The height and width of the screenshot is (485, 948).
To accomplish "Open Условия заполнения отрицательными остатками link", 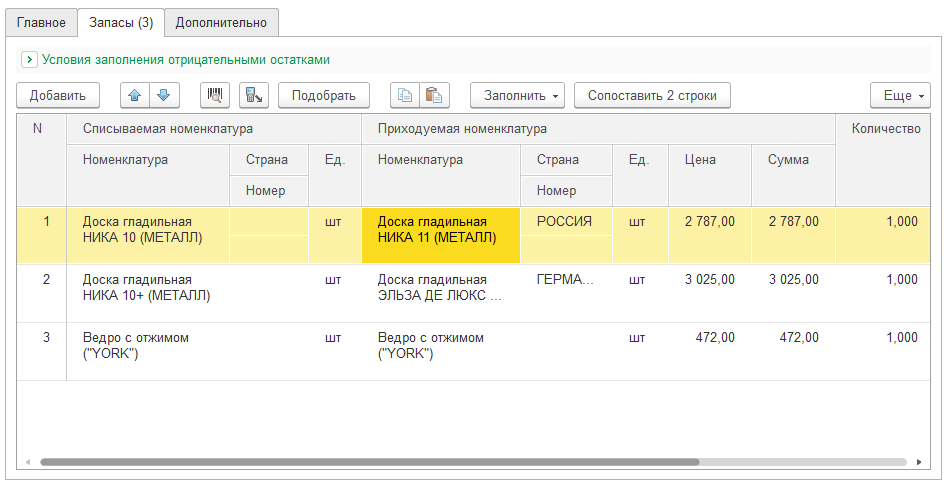I will (x=186, y=60).
